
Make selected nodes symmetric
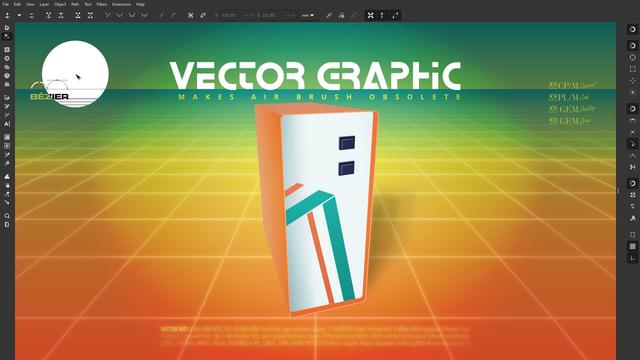[132, 15]
